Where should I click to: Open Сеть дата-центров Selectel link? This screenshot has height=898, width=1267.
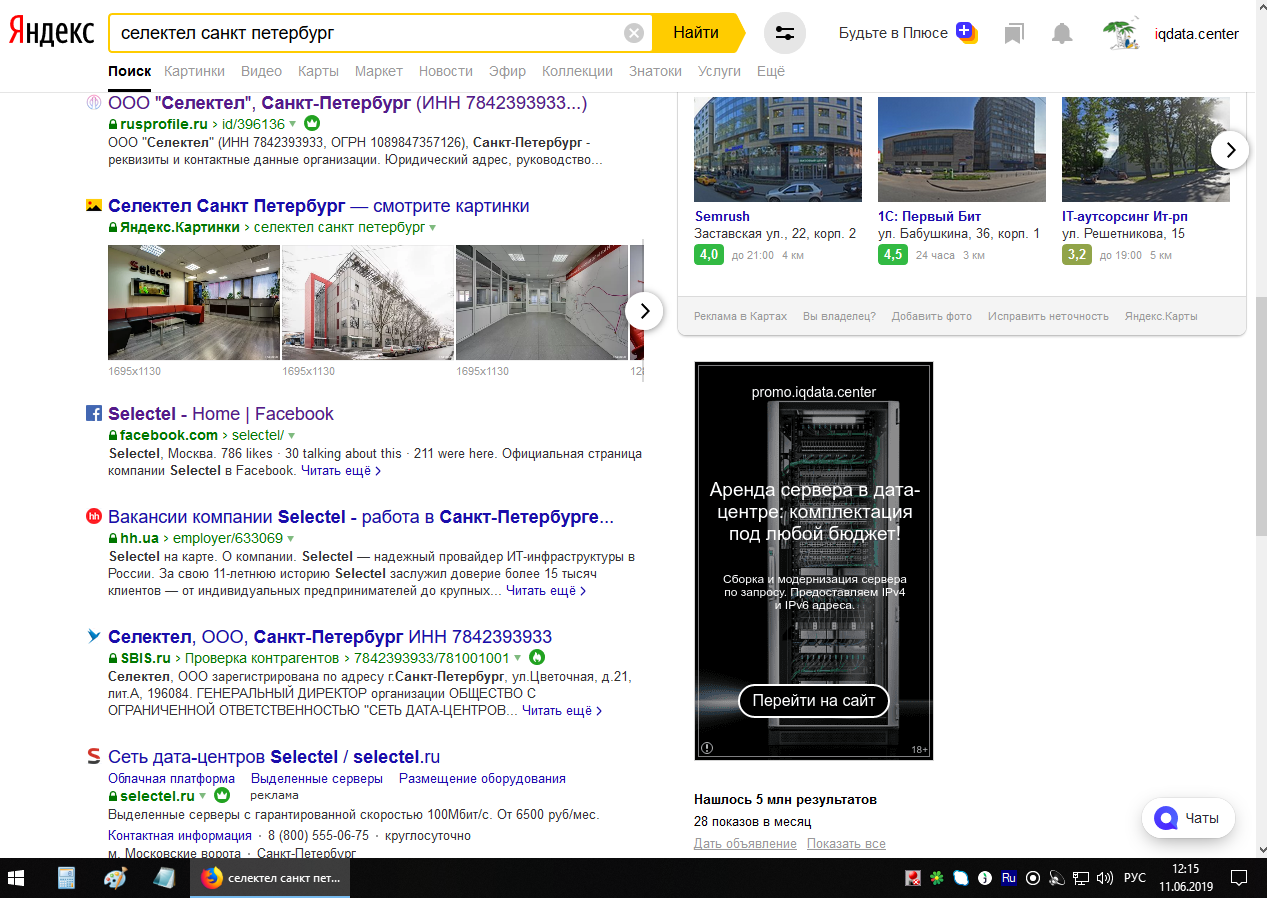tap(274, 757)
